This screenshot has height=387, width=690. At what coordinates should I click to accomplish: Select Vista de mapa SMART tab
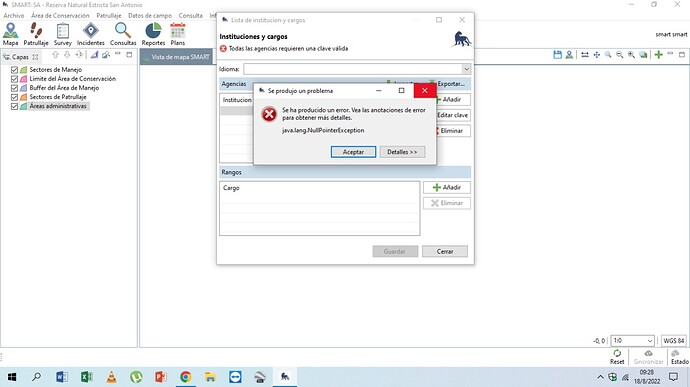click(176, 57)
